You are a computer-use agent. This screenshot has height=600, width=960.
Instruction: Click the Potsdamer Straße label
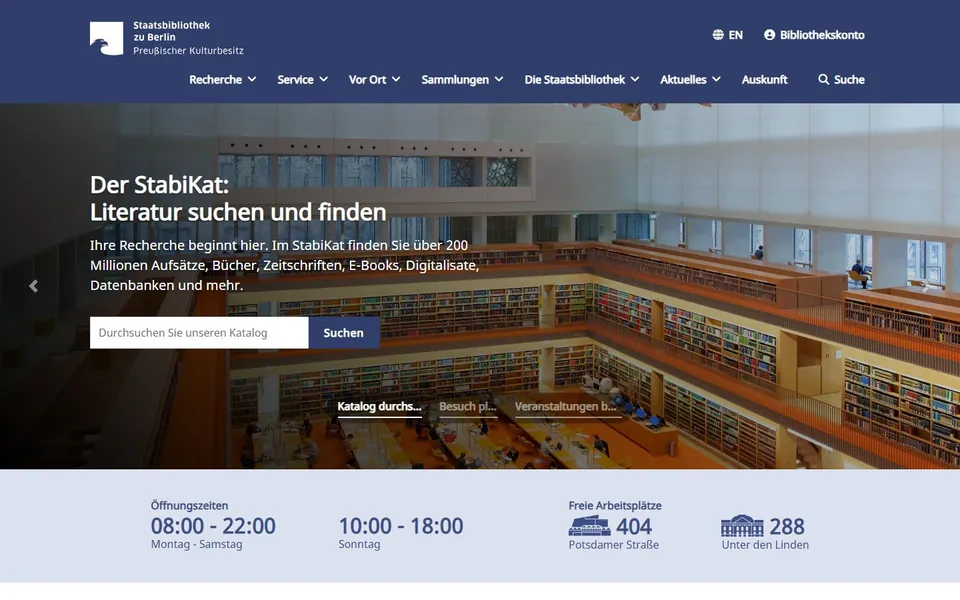(613, 545)
